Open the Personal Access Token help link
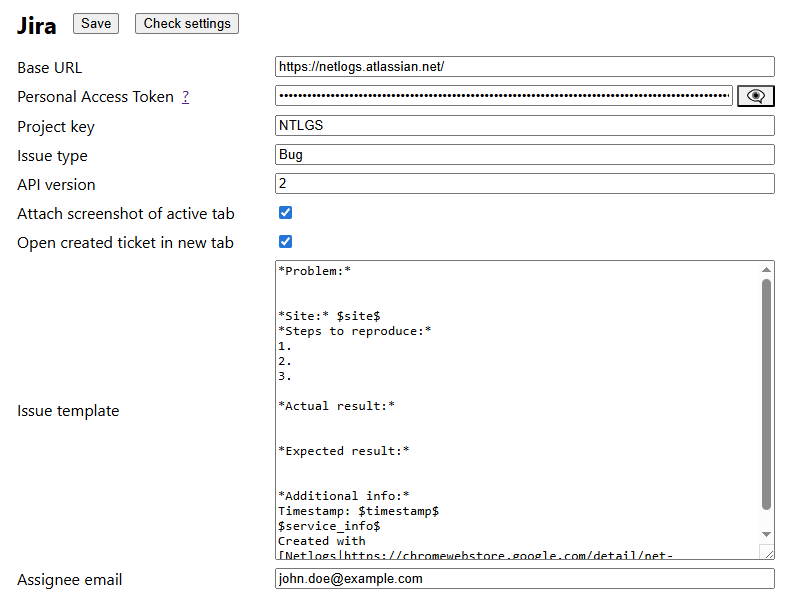Image resolution: width=799 pixels, height=600 pixels. tap(185, 96)
